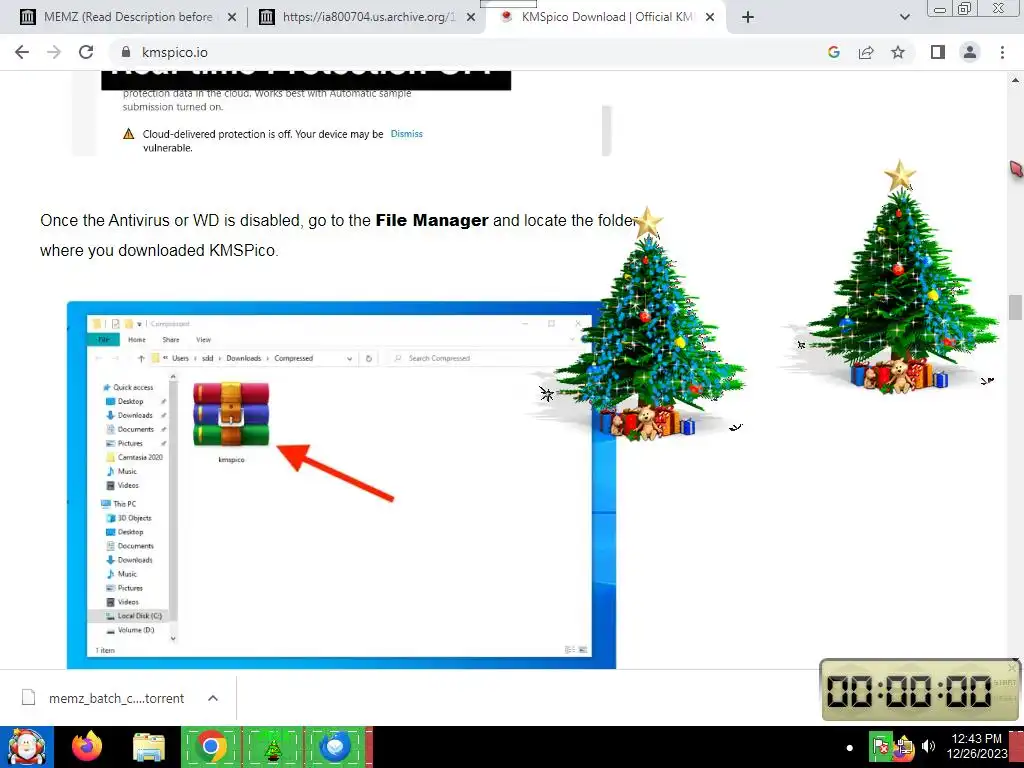Go back to the previous page
1024x768 pixels.
click(22, 52)
